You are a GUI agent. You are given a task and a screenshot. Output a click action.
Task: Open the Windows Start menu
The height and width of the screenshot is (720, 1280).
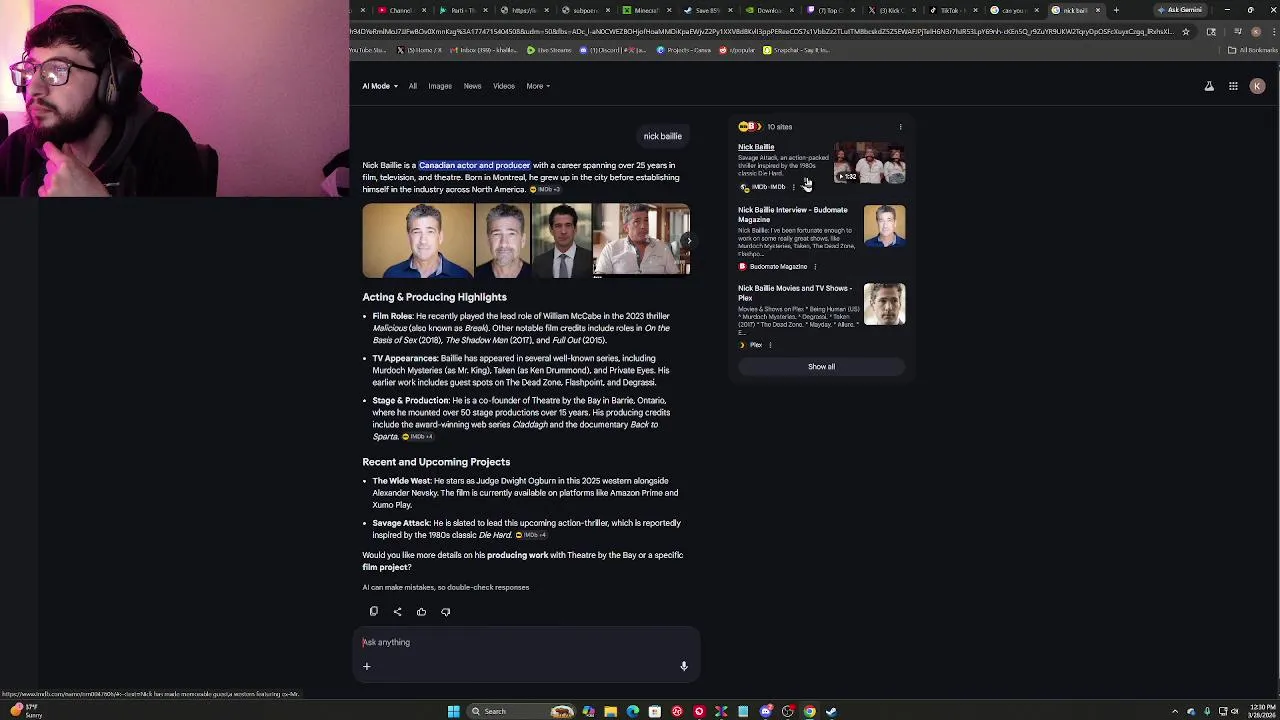pyautogui.click(x=454, y=711)
